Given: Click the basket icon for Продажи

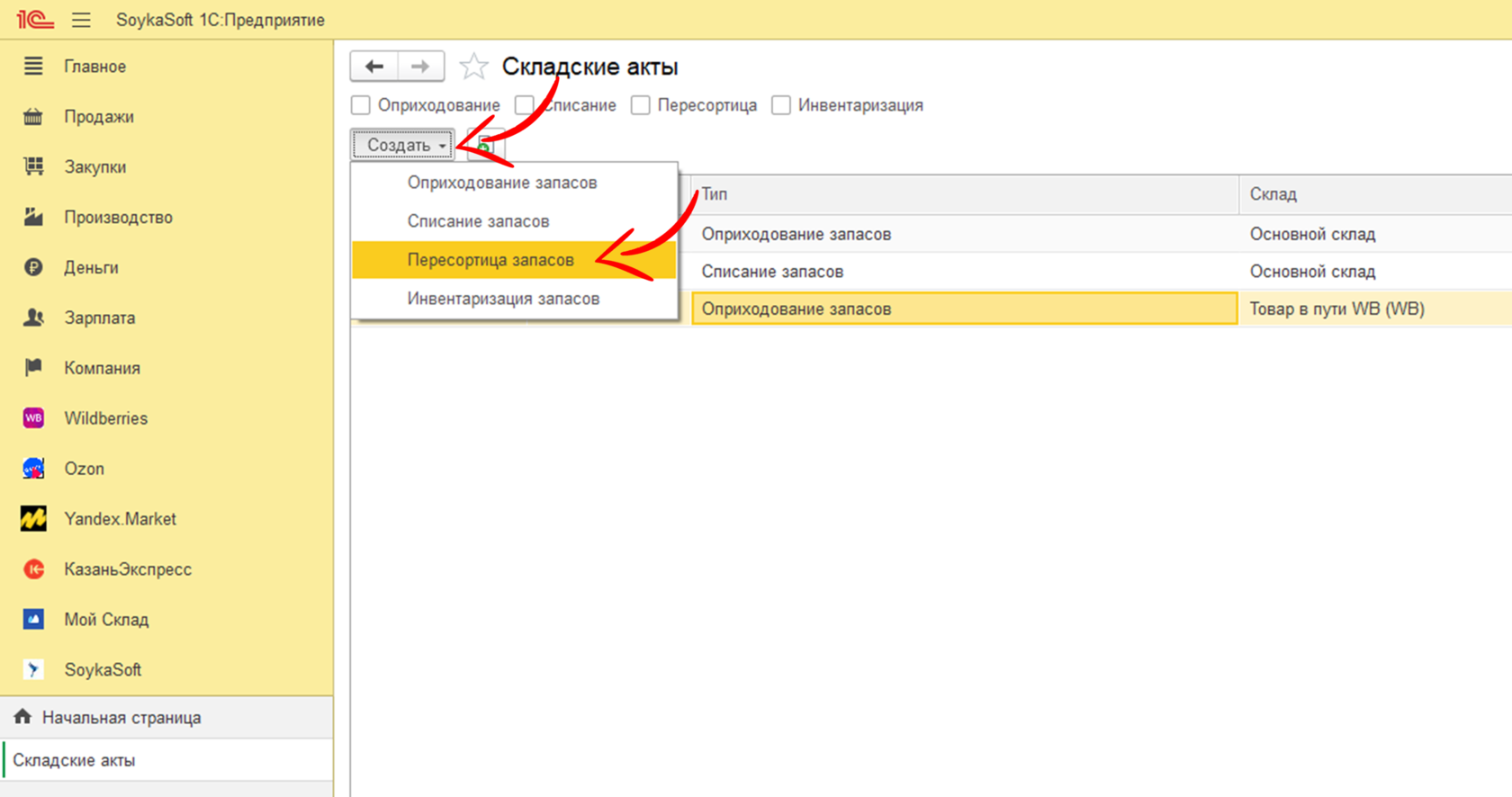Looking at the screenshot, I should (x=33, y=116).
